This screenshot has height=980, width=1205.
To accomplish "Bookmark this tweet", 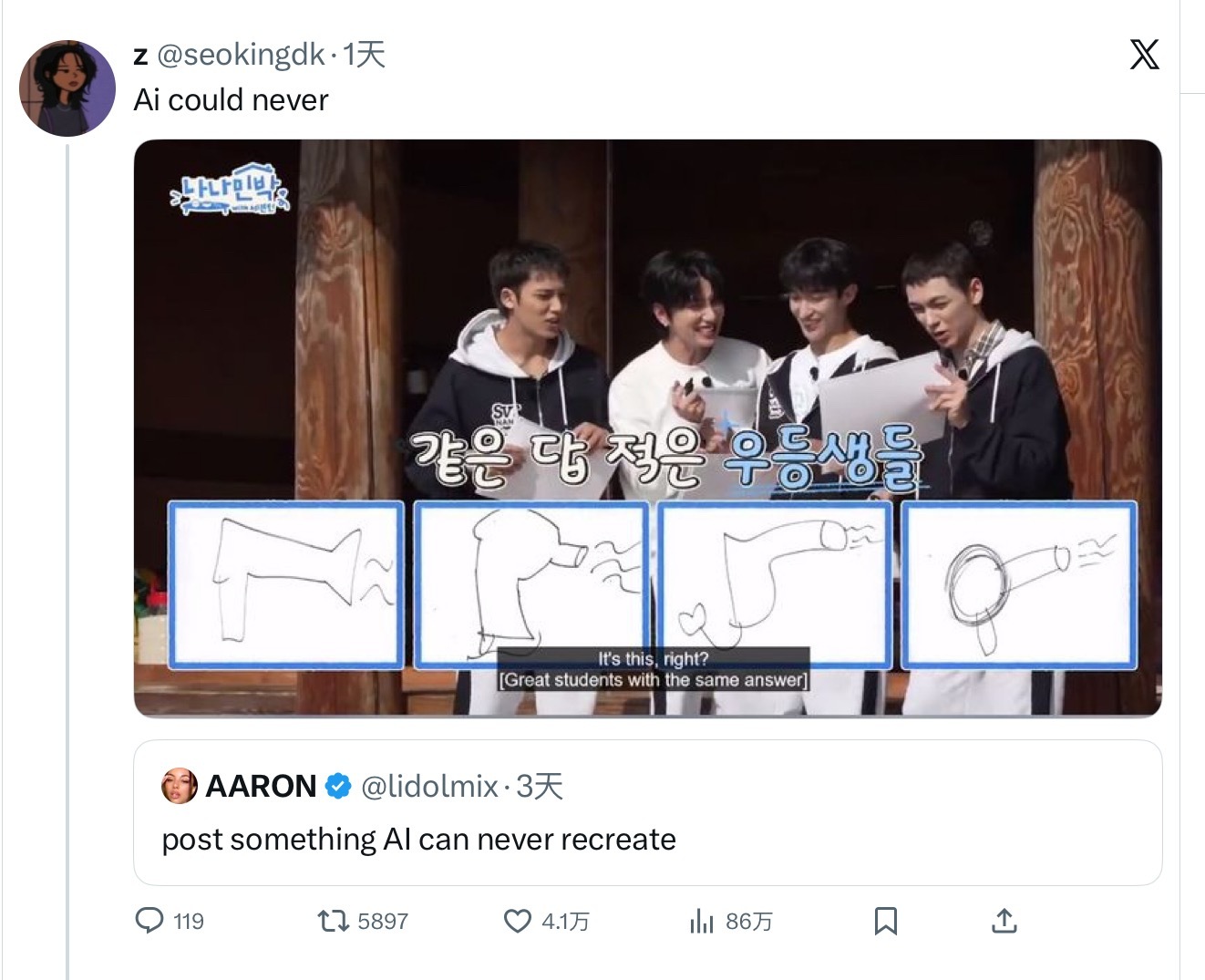I will [886, 921].
